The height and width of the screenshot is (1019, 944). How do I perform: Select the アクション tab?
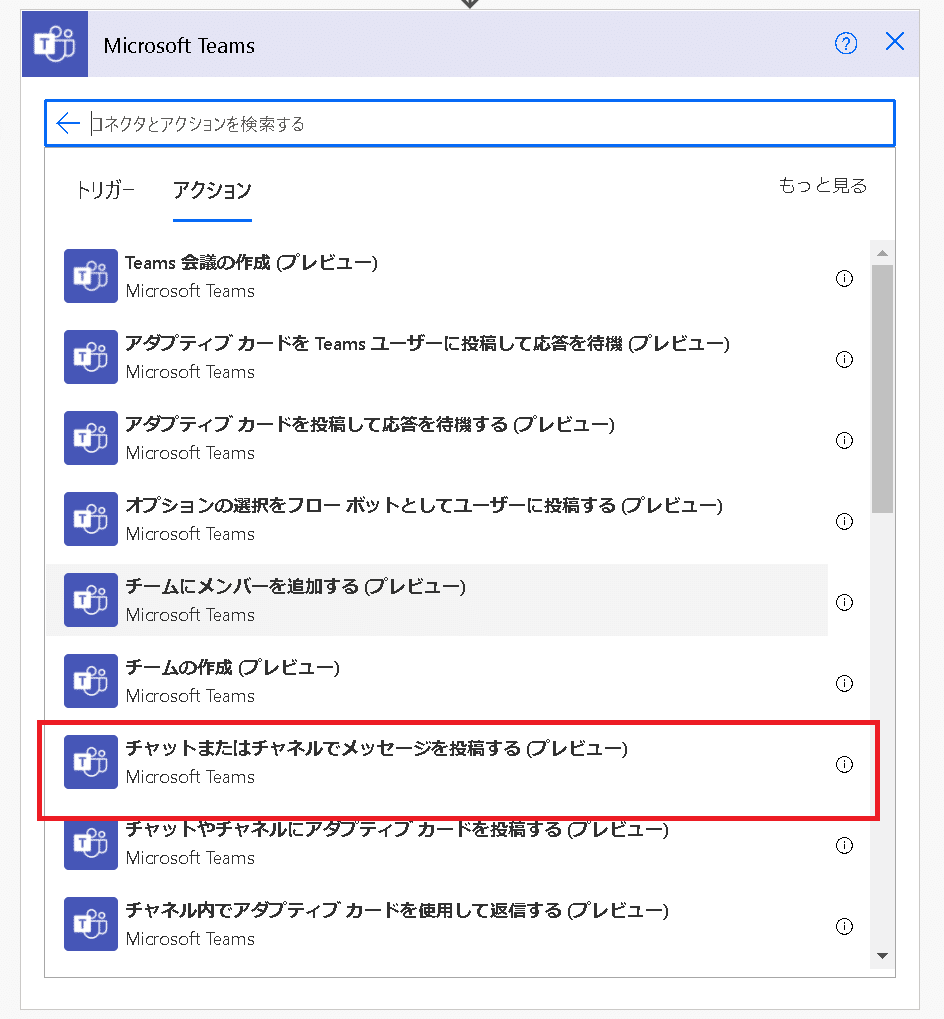(x=212, y=190)
